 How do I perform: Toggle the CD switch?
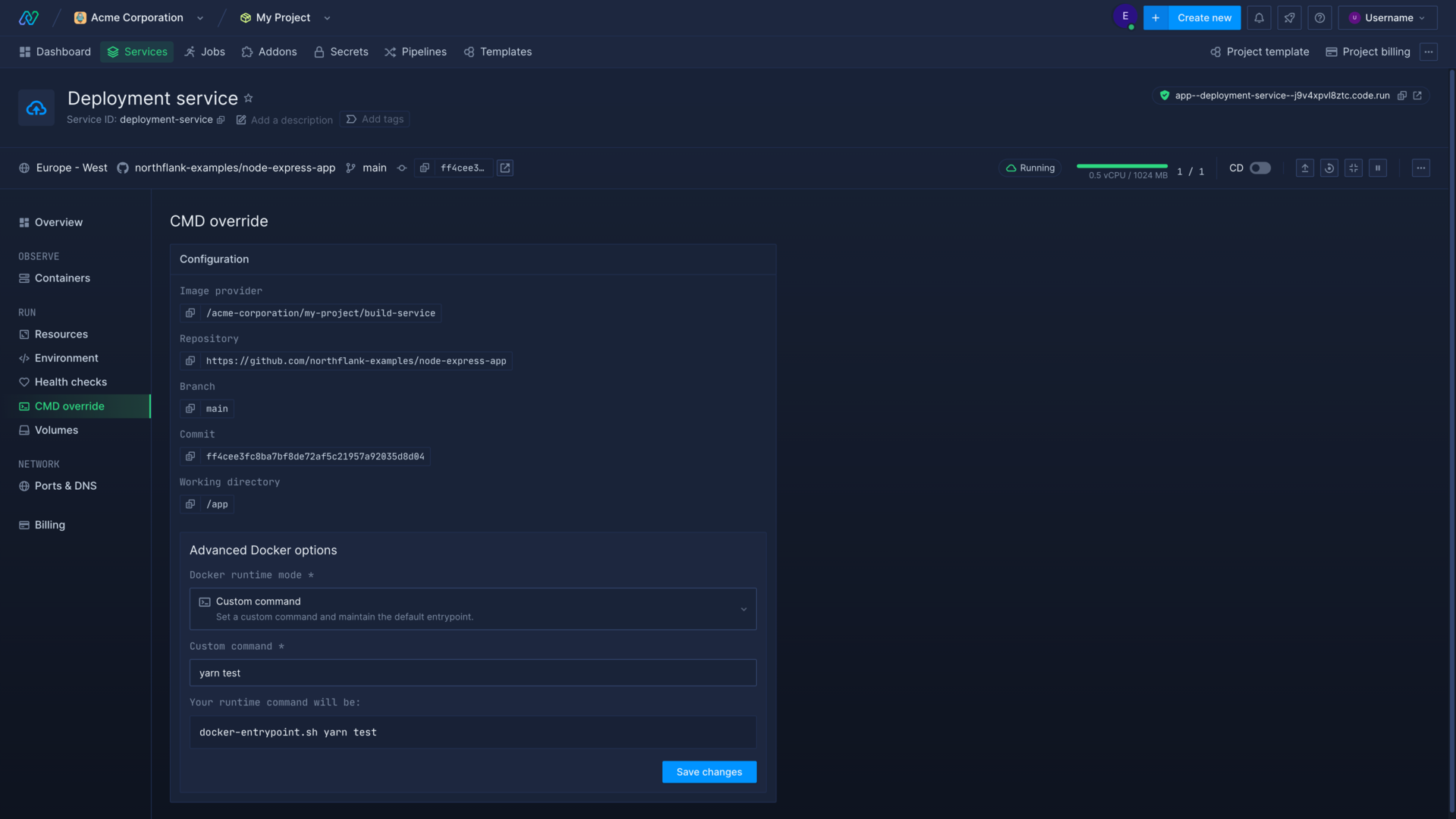tap(1260, 168)
